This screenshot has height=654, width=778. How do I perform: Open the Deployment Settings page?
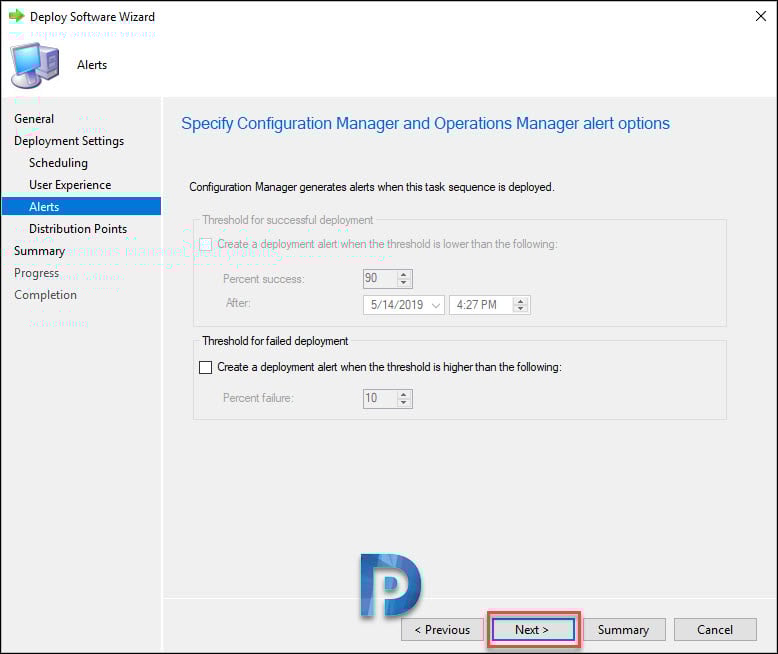click(69, 141)
